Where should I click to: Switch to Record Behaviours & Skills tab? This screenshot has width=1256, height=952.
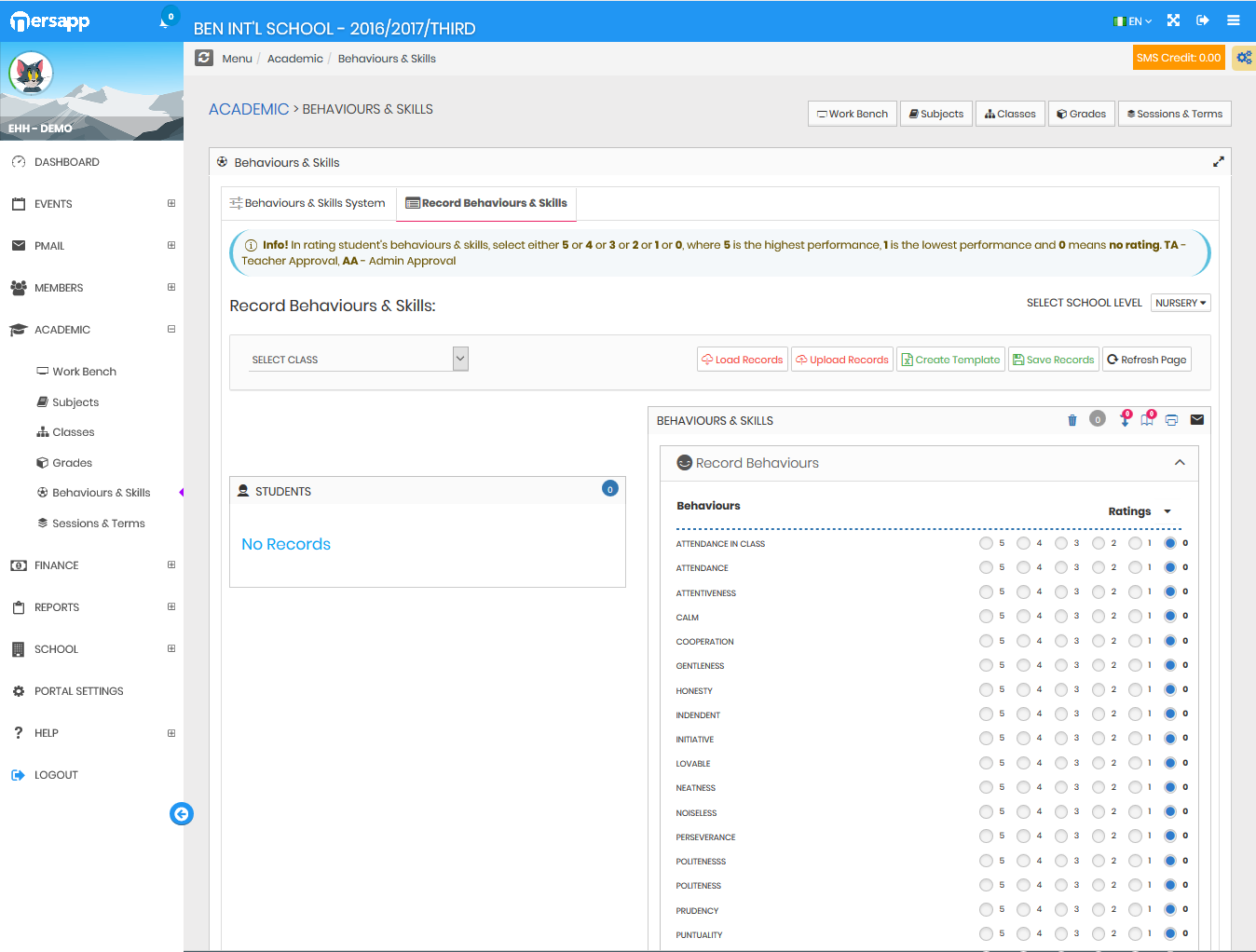[486, 203]
